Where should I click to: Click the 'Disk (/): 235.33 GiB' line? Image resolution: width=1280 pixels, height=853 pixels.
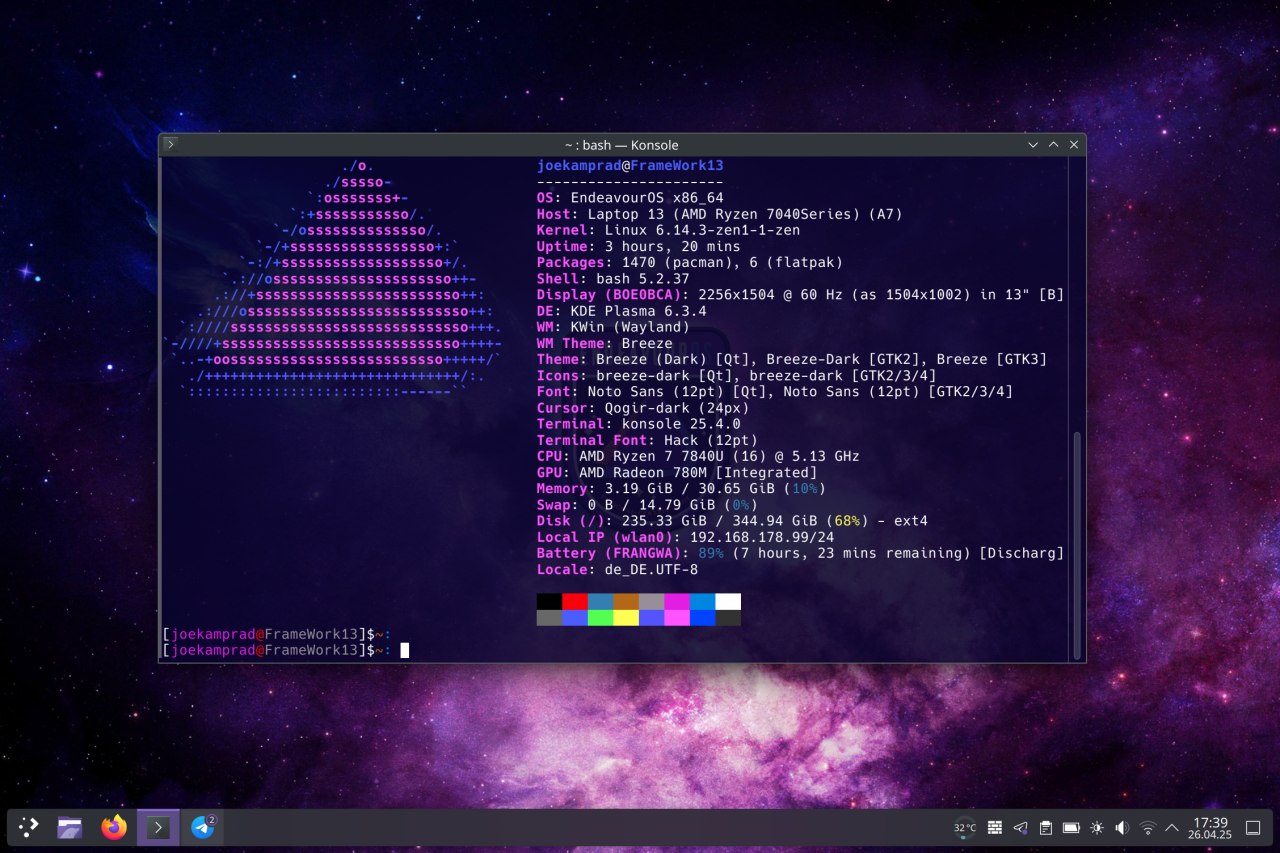[x=732, y=521]
